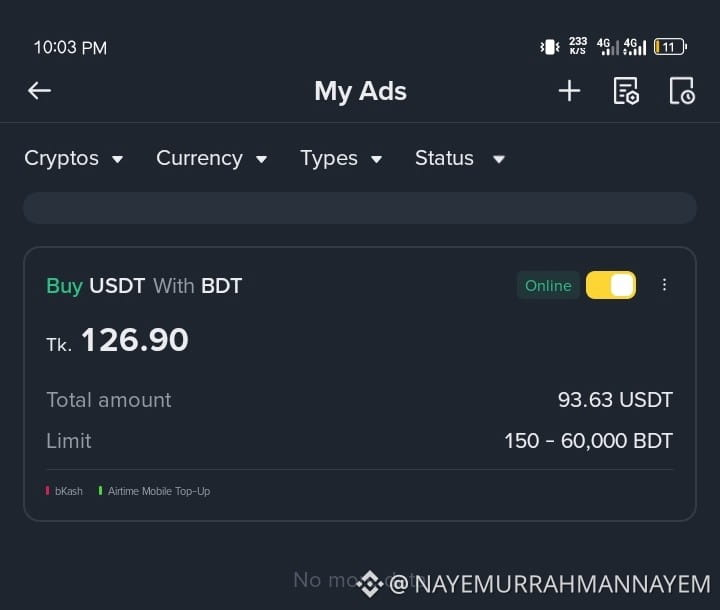Tap the Online status badge
Image resolution: width=720 pixels, height=610 pixels.
click(548, 286)
